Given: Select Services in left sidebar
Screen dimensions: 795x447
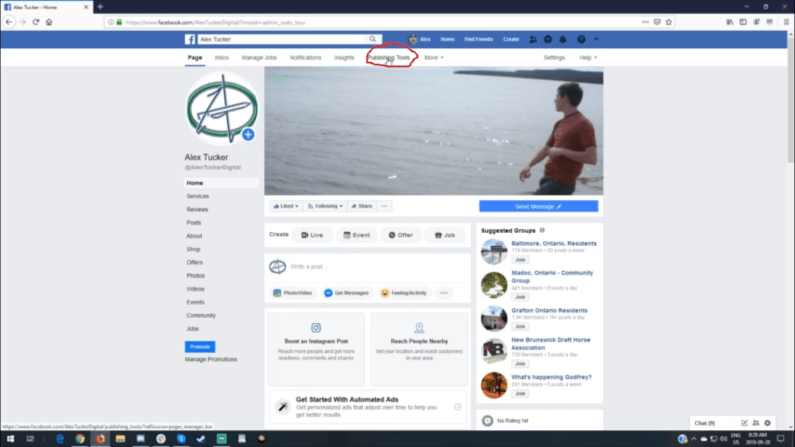Looking at the screenshot, I should 198,196.
